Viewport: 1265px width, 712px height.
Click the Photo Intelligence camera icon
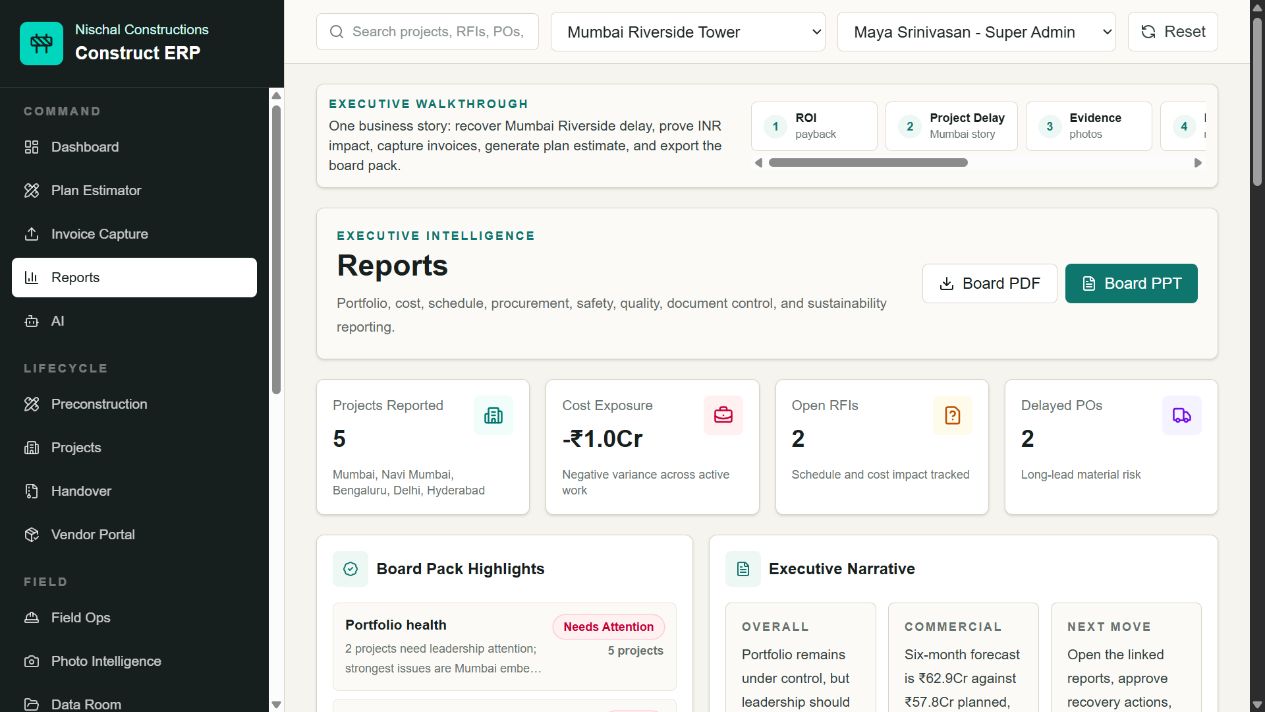(32, 661)
